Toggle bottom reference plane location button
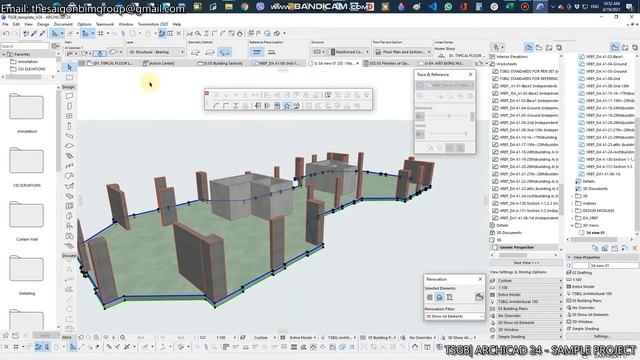 coord(271,52)
